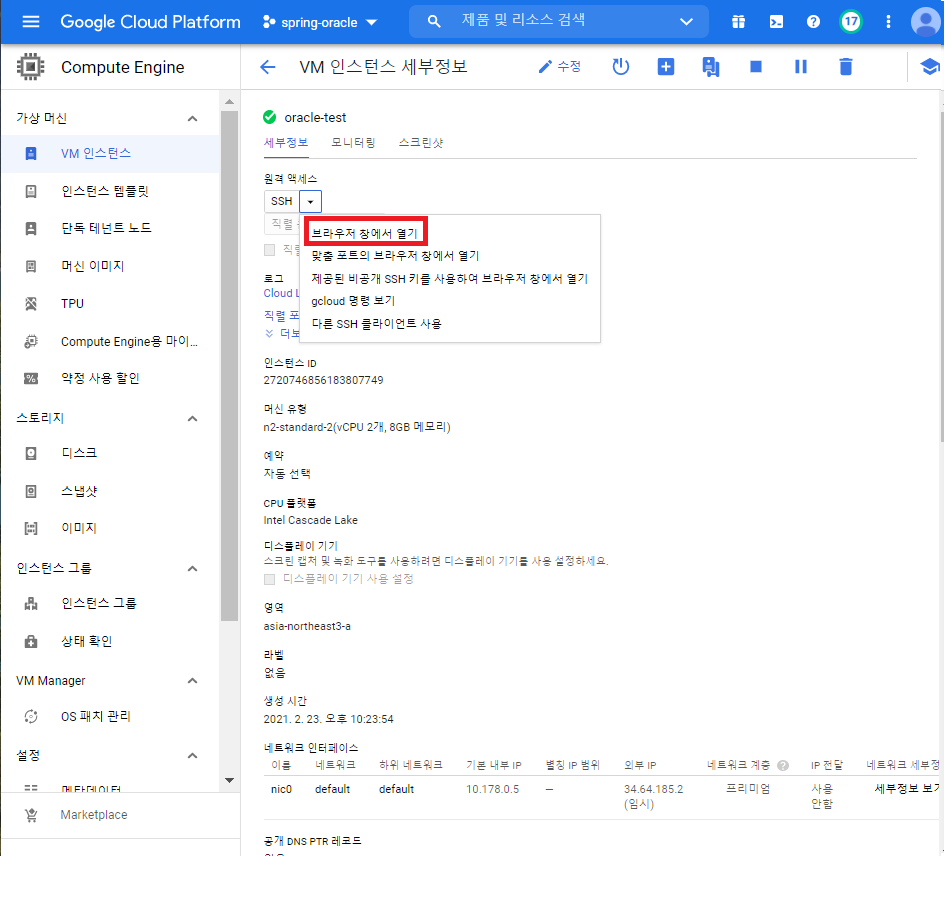
Task: Collapse the VM Manager section
Action: 192,681
